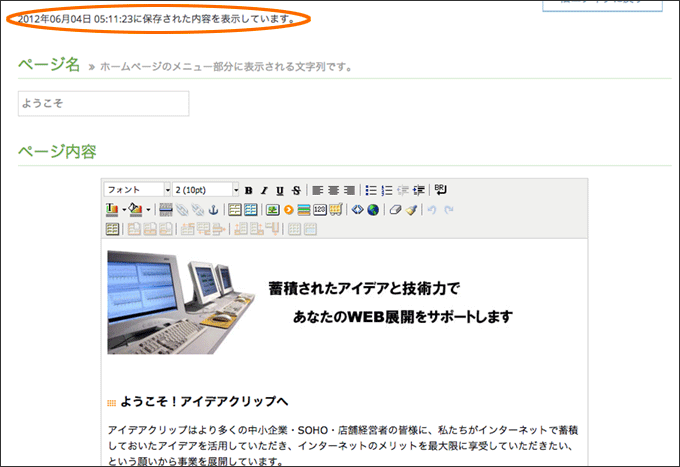This screenshot has height=467, width=680.
Task: Click the eraser remove-format icon
Action: (x=395, y=210)
